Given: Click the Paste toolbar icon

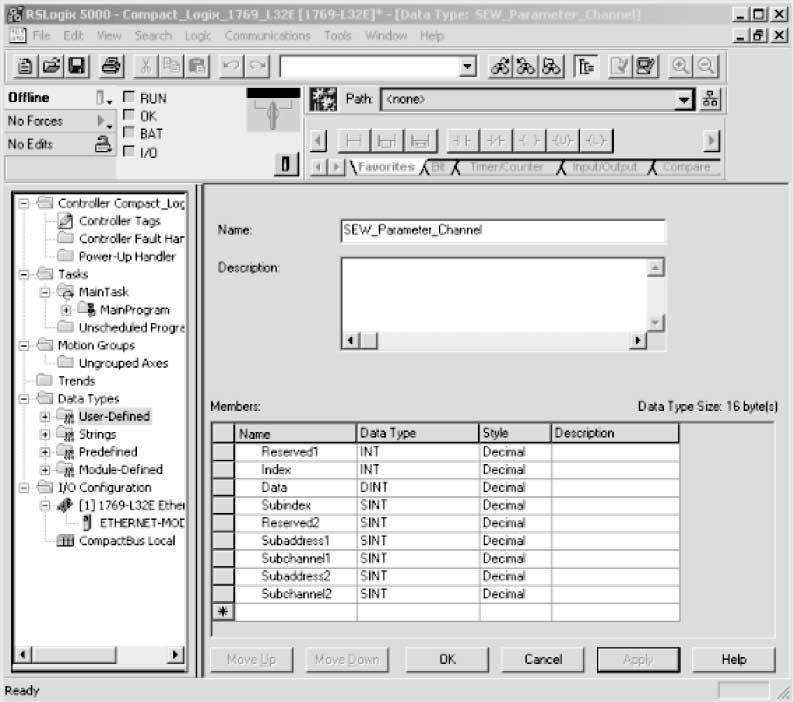Looking at the screenshot, I should click(197, 66).
